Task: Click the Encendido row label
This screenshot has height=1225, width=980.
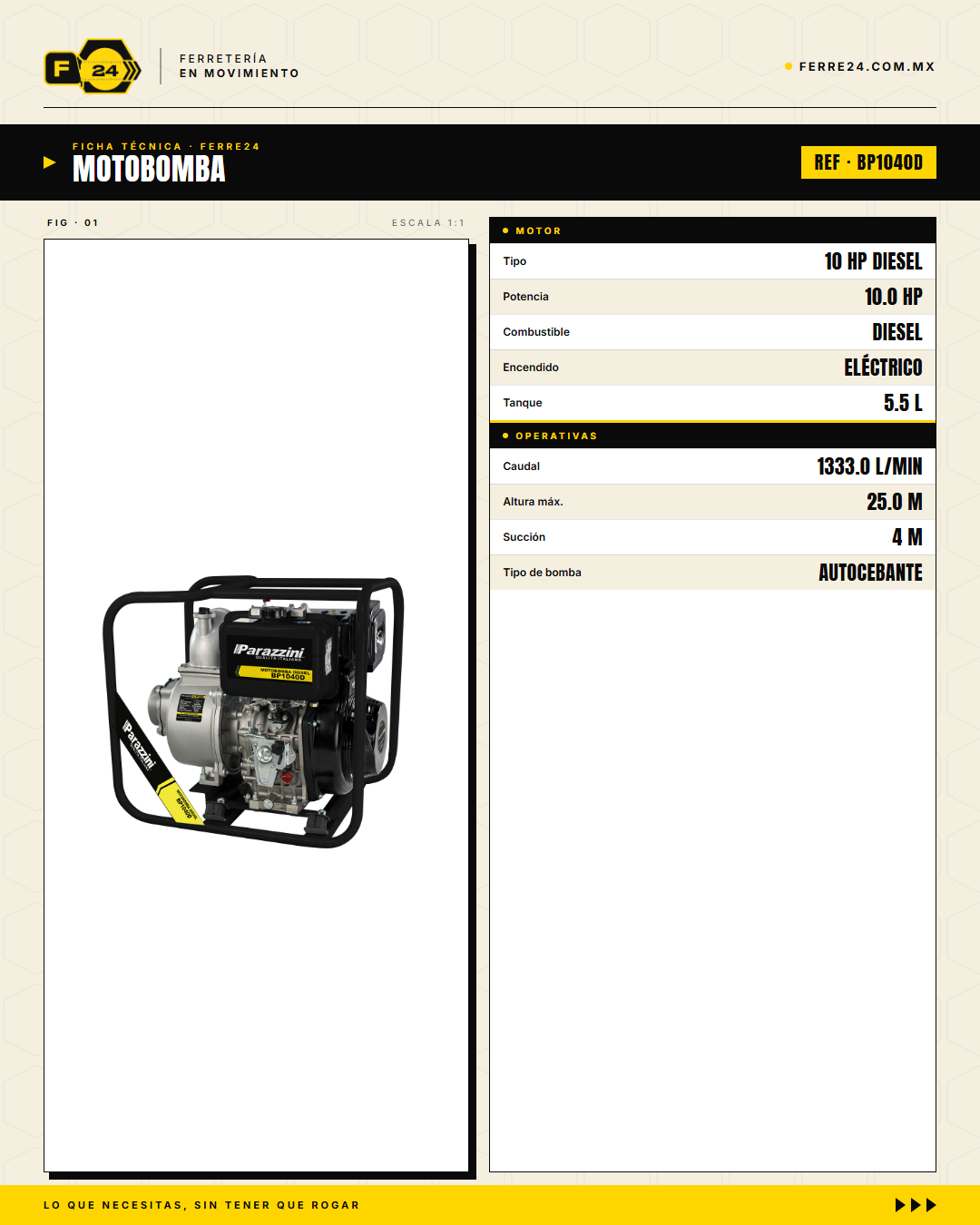Action: pyautogui.click(x=531, y=367)
